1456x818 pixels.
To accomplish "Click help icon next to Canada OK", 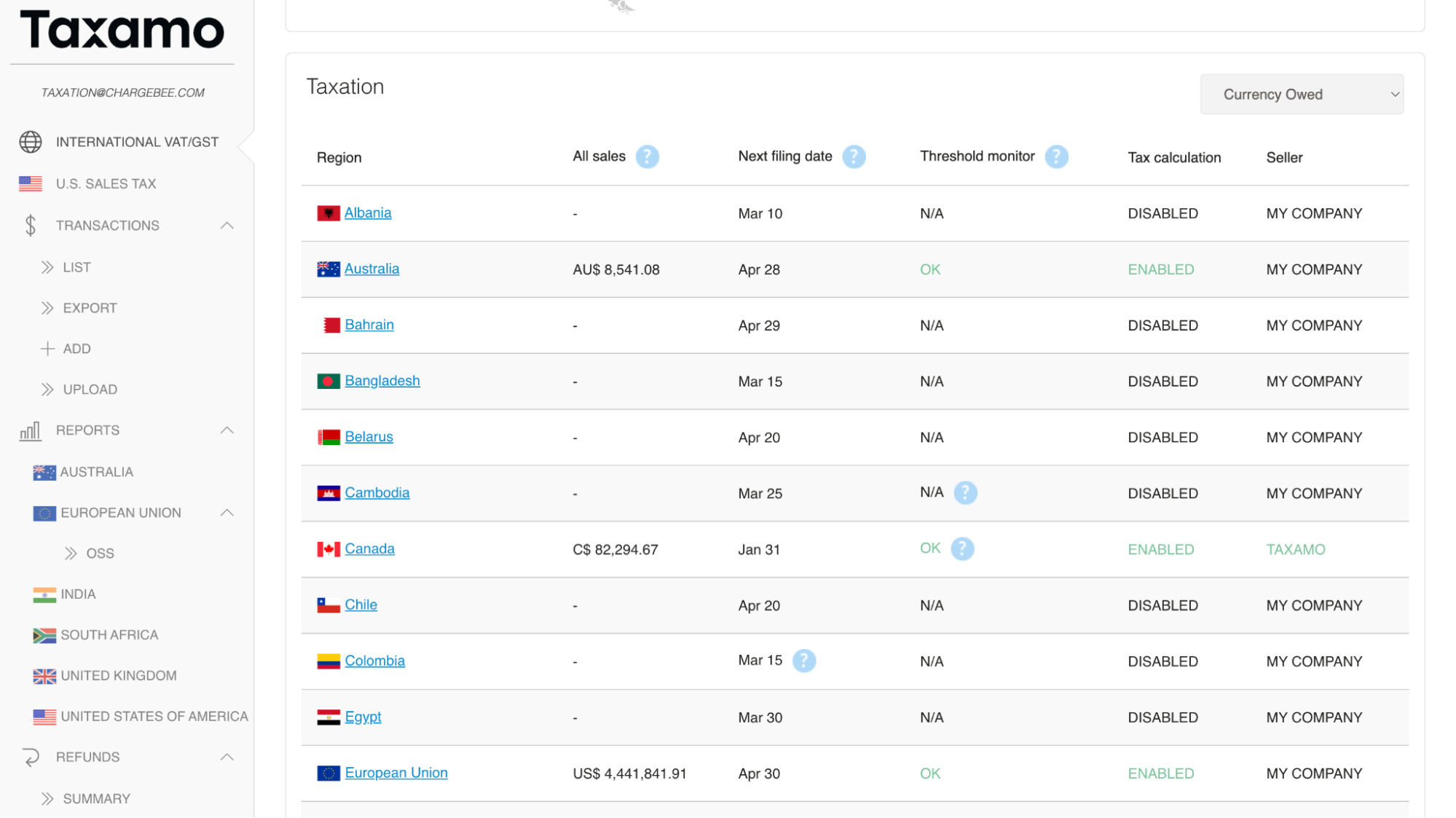I will [962, 548].
